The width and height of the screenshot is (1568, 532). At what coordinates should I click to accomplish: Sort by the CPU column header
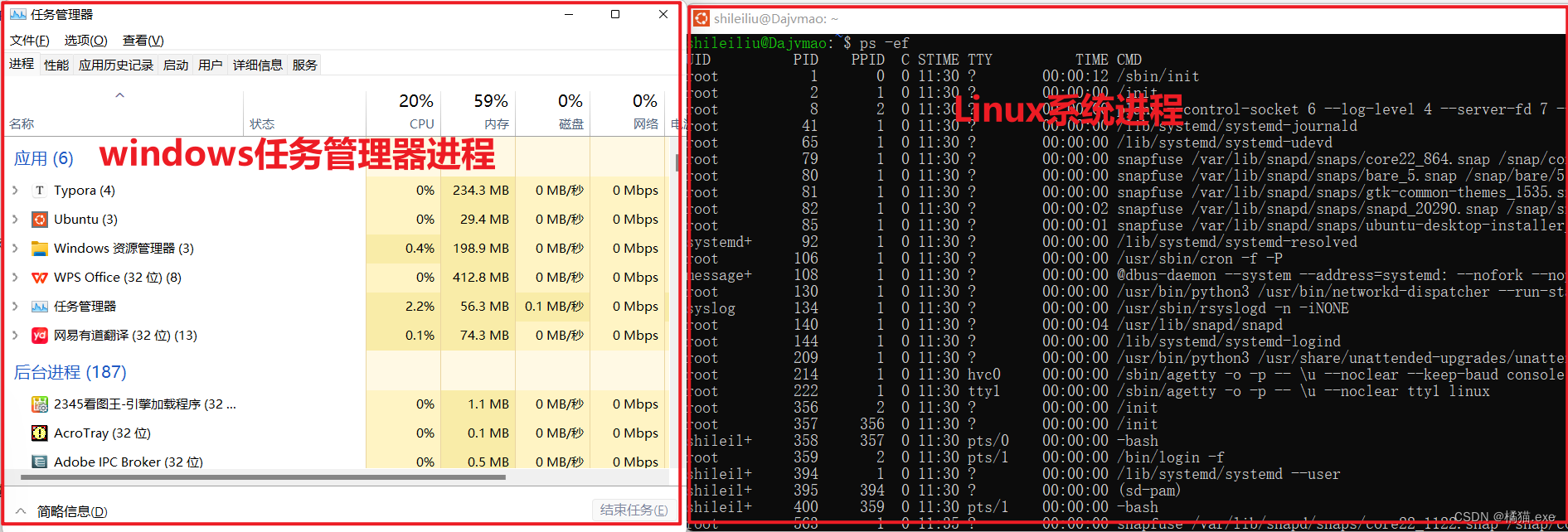point(403,112)
